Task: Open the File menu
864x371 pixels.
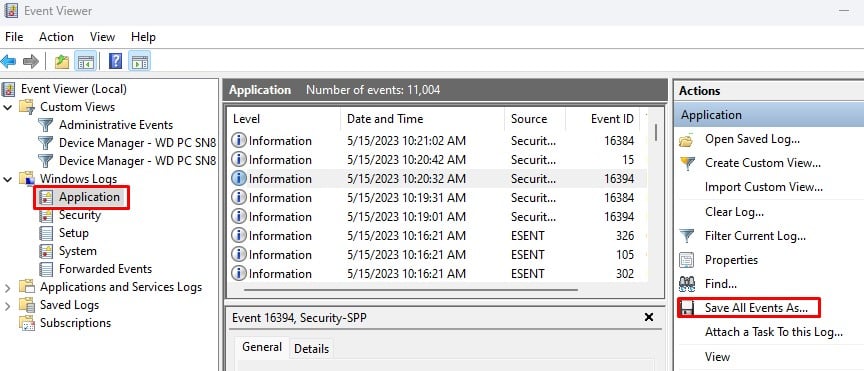Action: [14, 37]
